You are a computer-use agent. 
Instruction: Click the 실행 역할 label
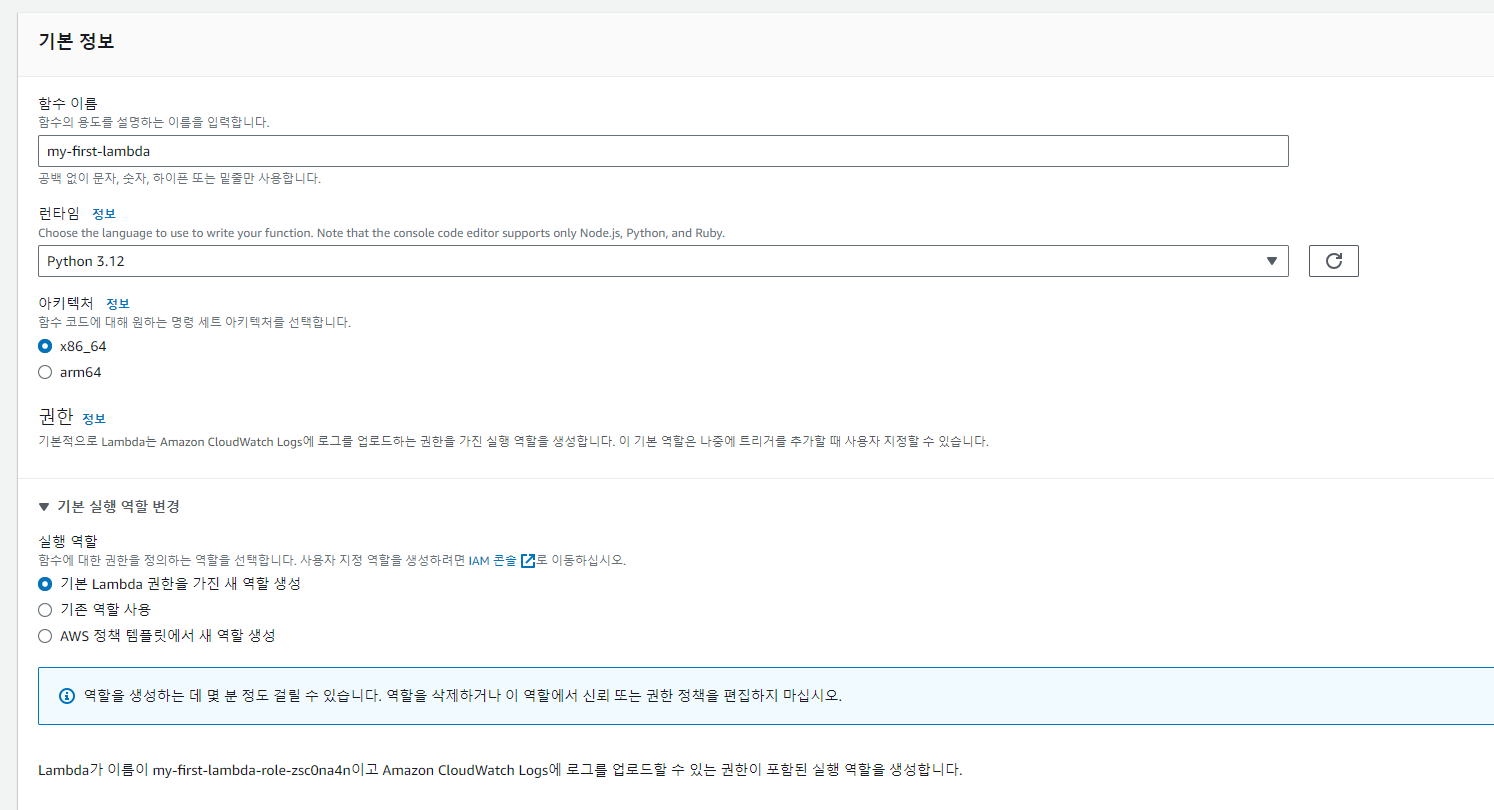[67, 541]
